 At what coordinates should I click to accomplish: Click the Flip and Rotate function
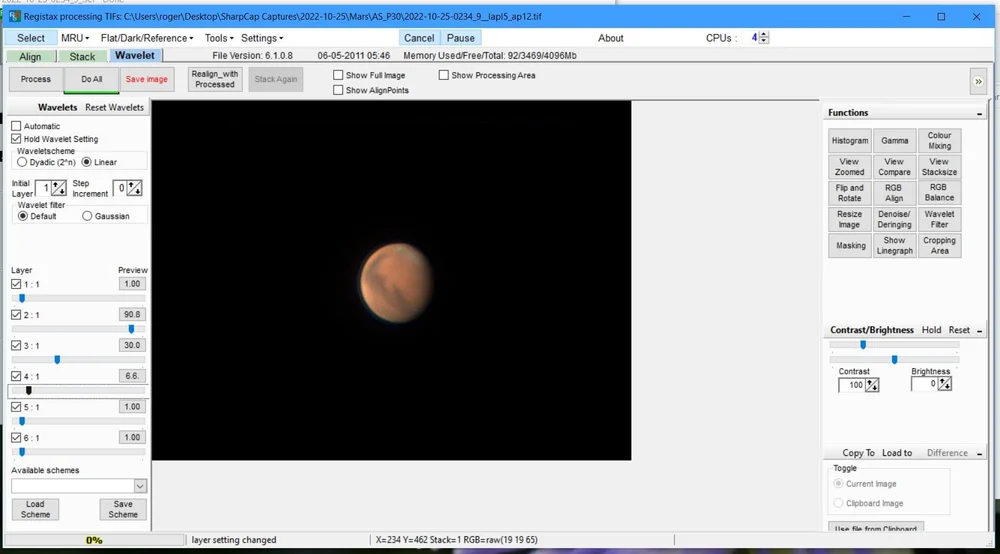(849, 193)
